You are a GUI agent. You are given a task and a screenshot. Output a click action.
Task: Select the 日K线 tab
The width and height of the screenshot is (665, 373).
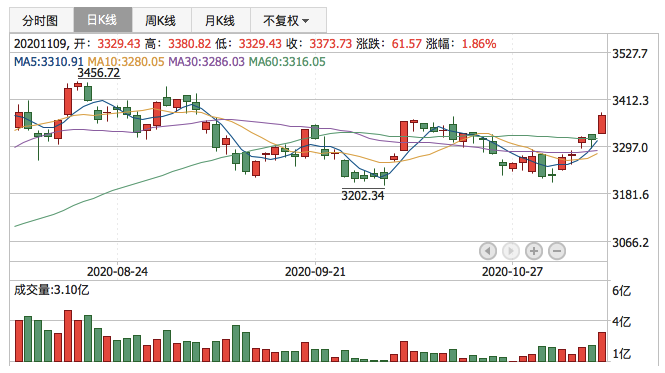tap(103, 20)
